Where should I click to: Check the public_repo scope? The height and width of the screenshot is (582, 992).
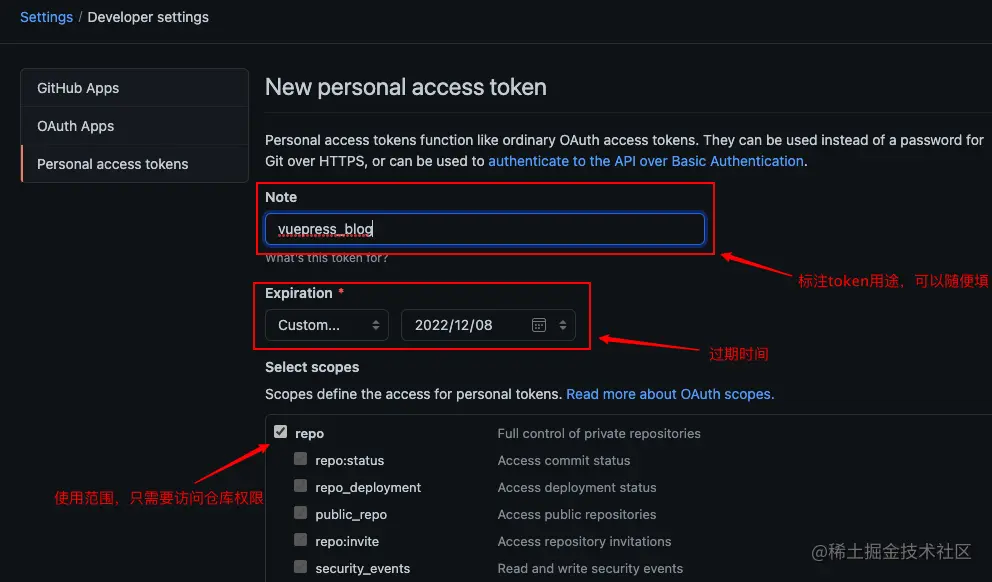click(300, 514)
